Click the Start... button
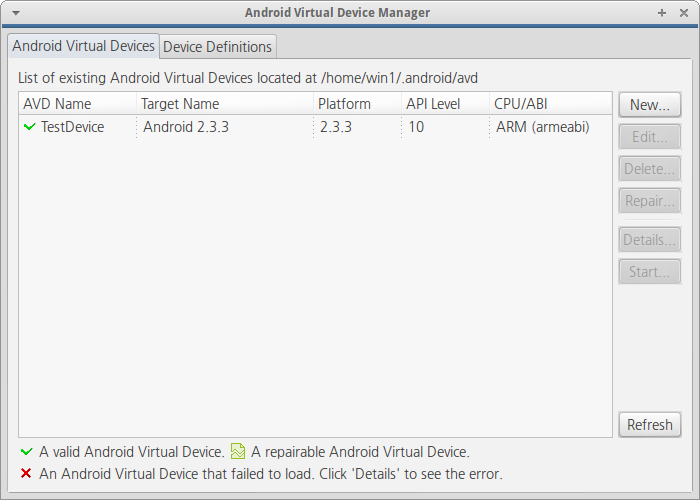 click(x=650, y=272)
